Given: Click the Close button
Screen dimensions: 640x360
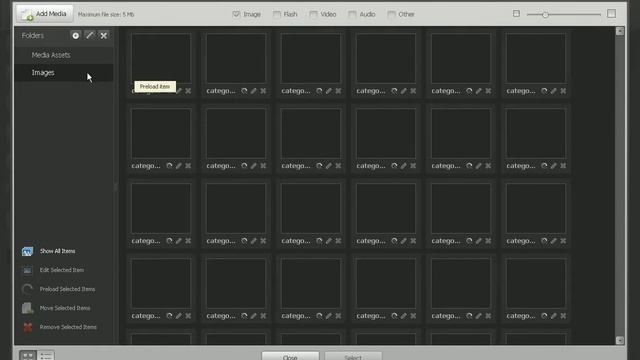Looking at the screenshot, I should pyautogui.click(x=290, y=357).
